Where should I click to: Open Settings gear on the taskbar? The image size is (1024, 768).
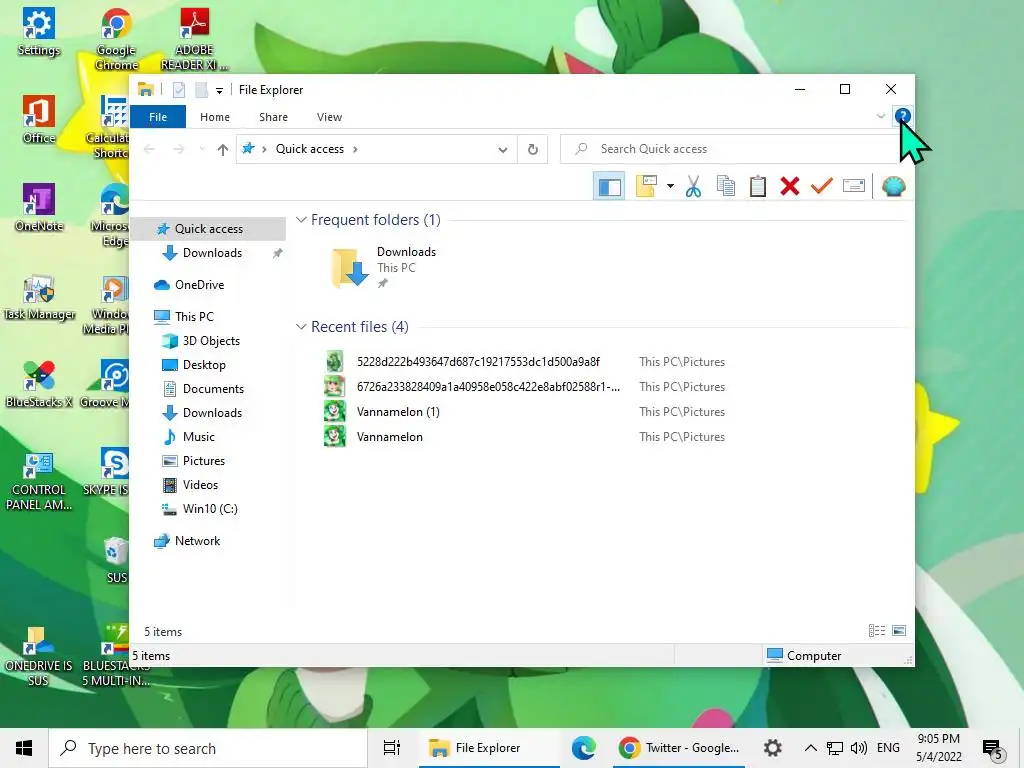click(x=773, y=748)
